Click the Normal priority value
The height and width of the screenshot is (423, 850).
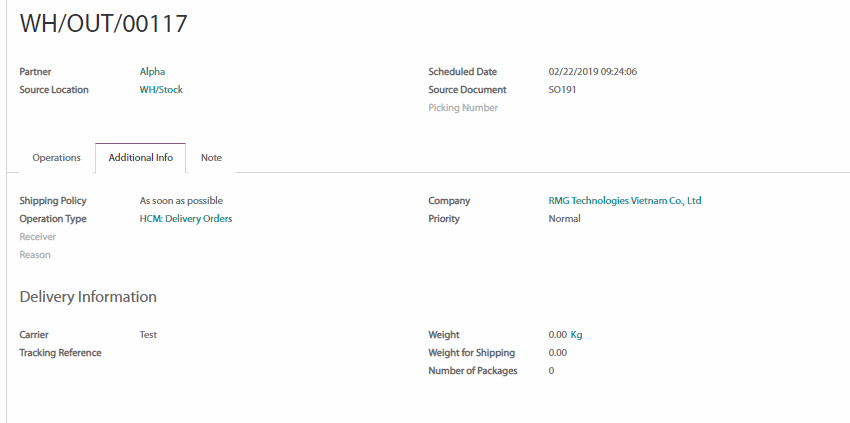[564, 219]
